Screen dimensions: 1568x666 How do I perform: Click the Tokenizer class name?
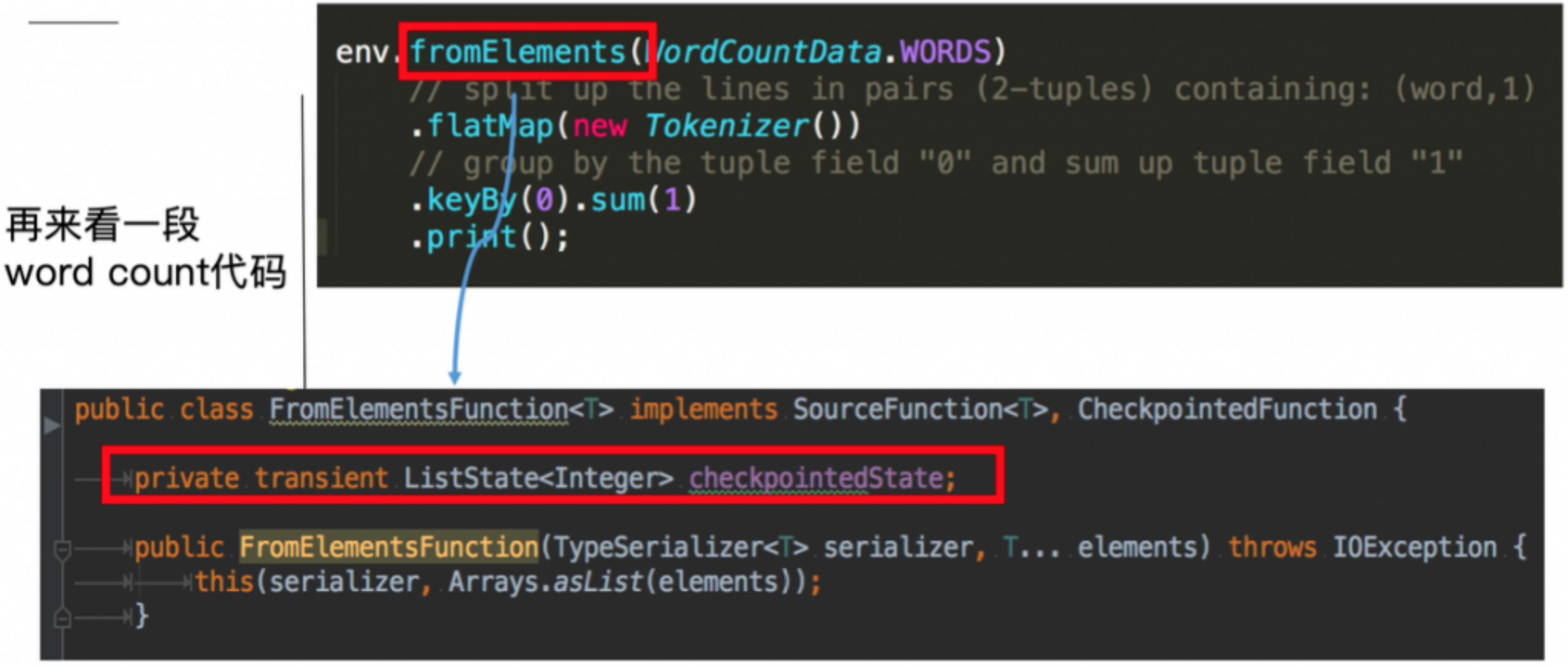pos(727,126)
